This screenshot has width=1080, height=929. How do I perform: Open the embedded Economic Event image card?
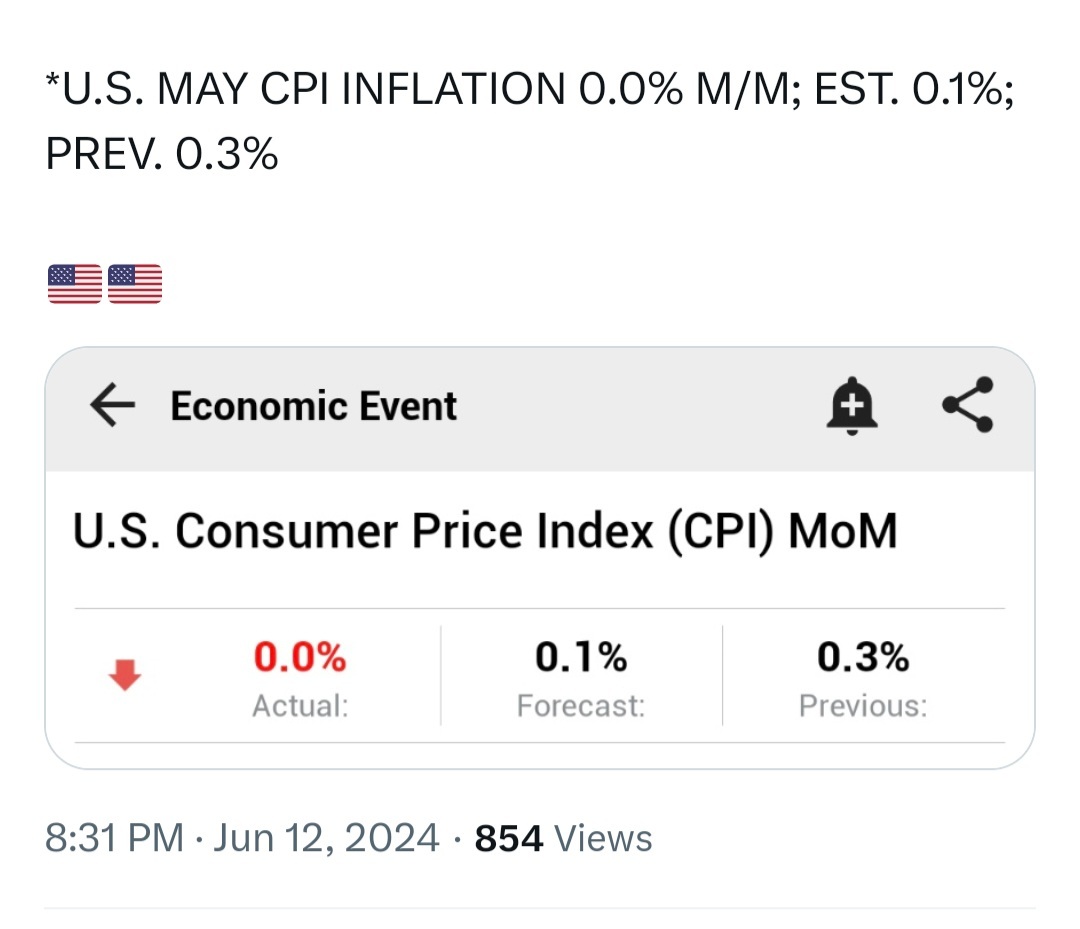coord(540,558)
